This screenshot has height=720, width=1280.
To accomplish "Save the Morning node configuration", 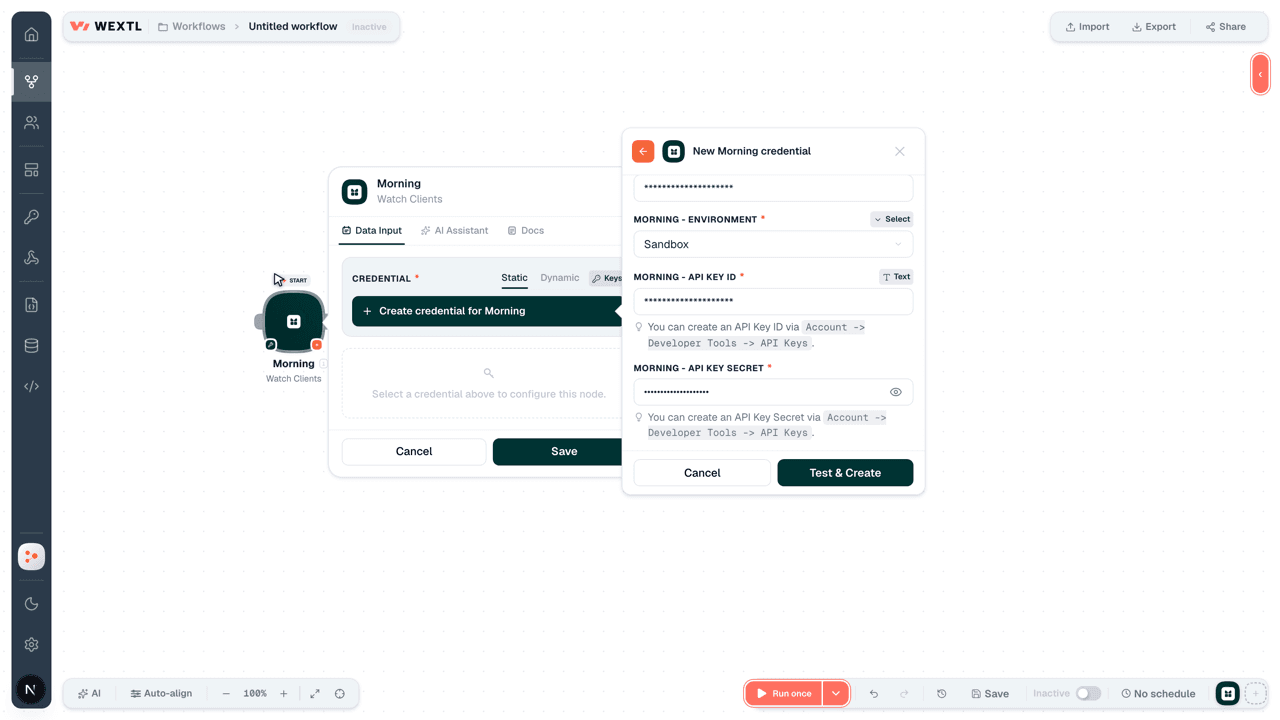I will pos(558,452).
